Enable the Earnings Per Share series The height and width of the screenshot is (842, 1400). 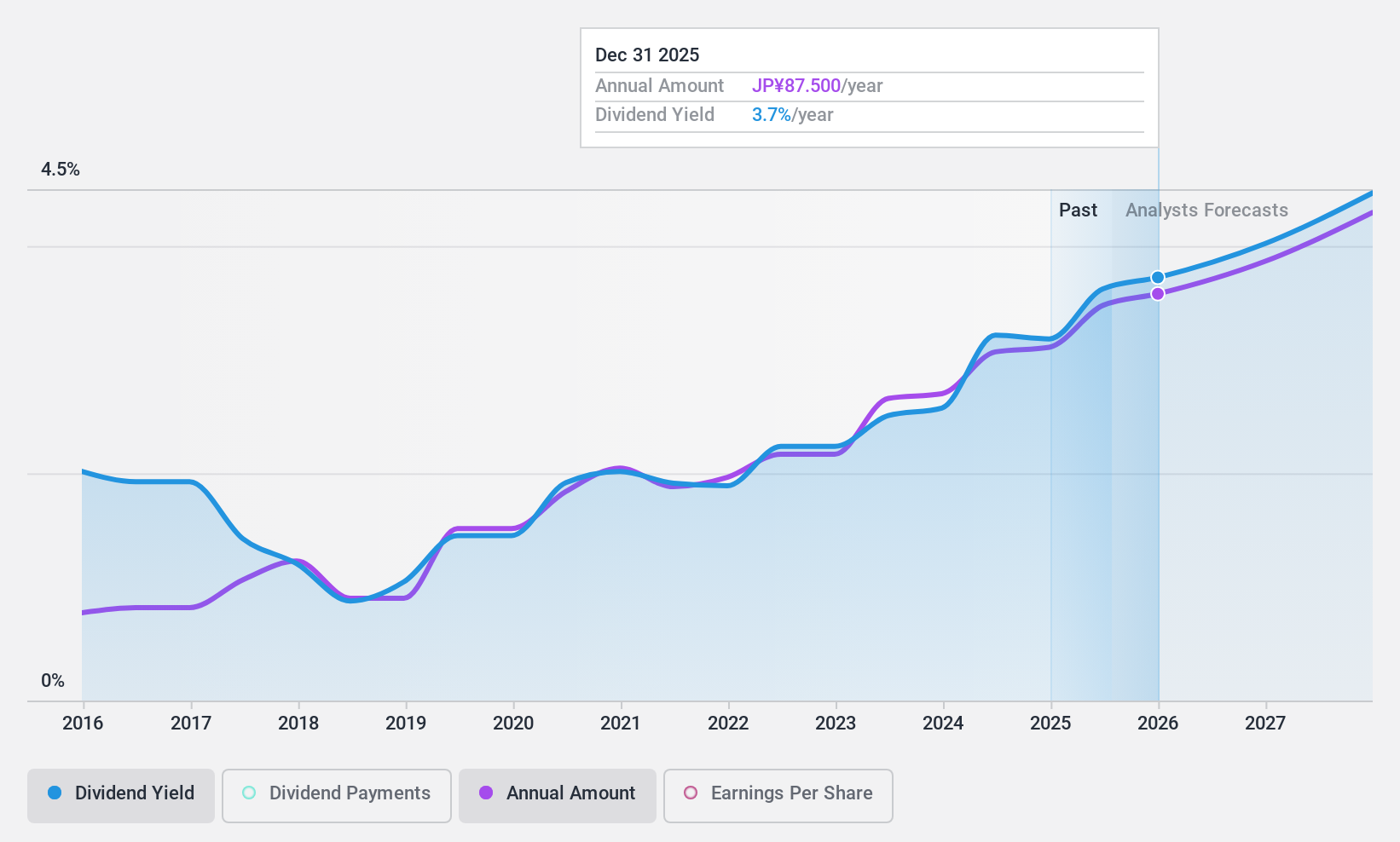coord(778,796)
